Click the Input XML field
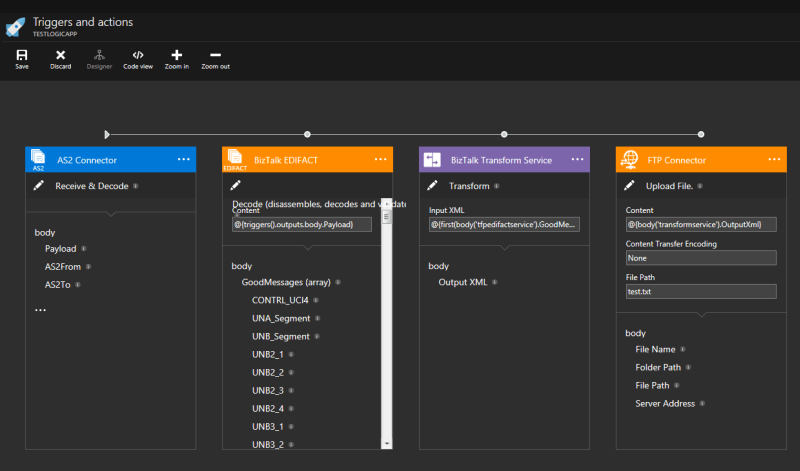800x471 pixels. [504, 225]
